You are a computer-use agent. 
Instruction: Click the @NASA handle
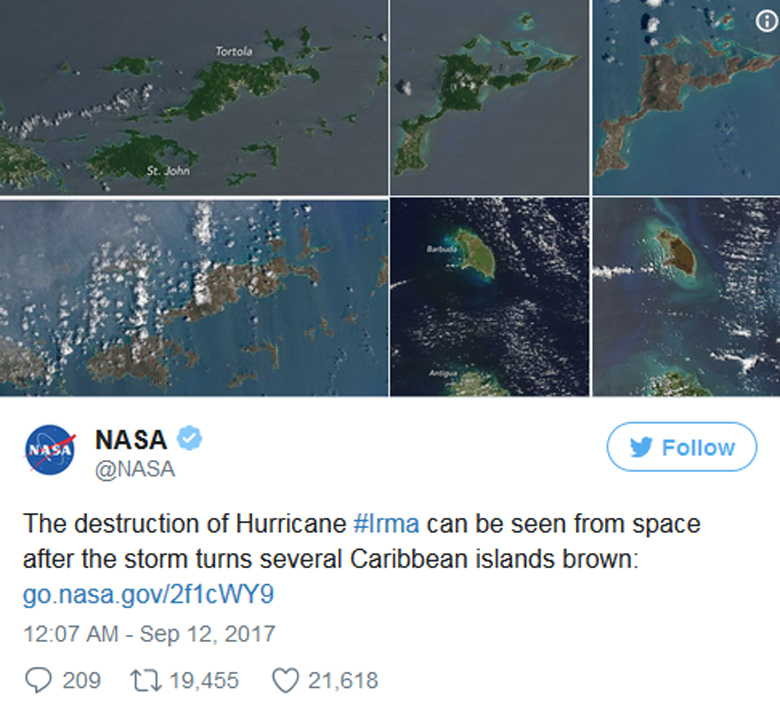coord(134,469)
